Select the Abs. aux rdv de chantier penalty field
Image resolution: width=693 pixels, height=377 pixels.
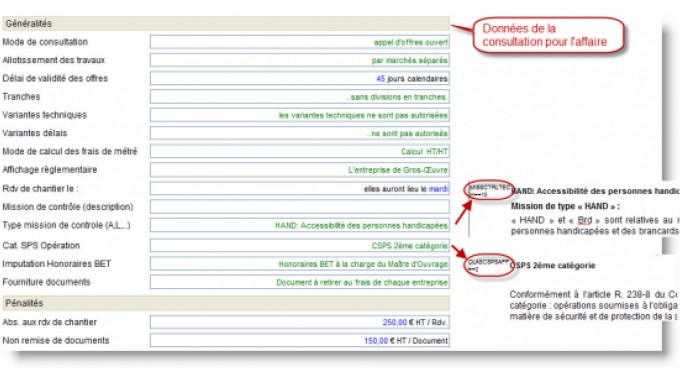click(x=300, y=322)
